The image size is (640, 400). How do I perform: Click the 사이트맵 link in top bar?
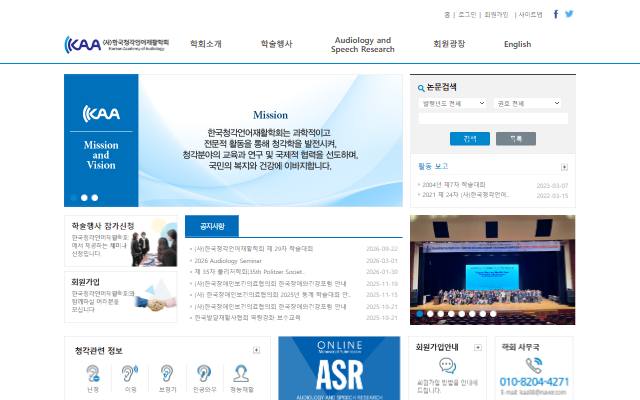[x=530, y=15]
